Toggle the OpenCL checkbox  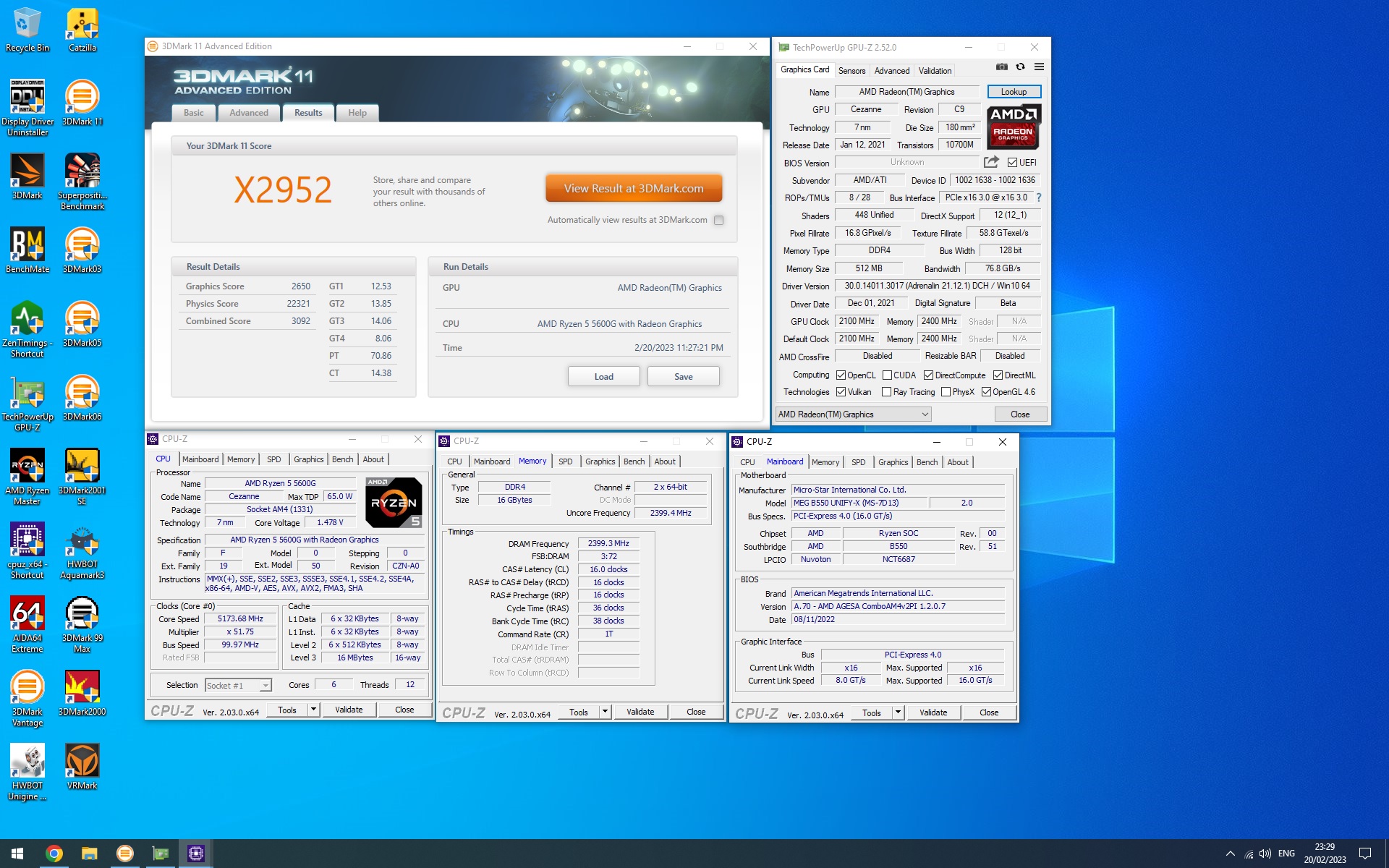click(x=841, y=375)
